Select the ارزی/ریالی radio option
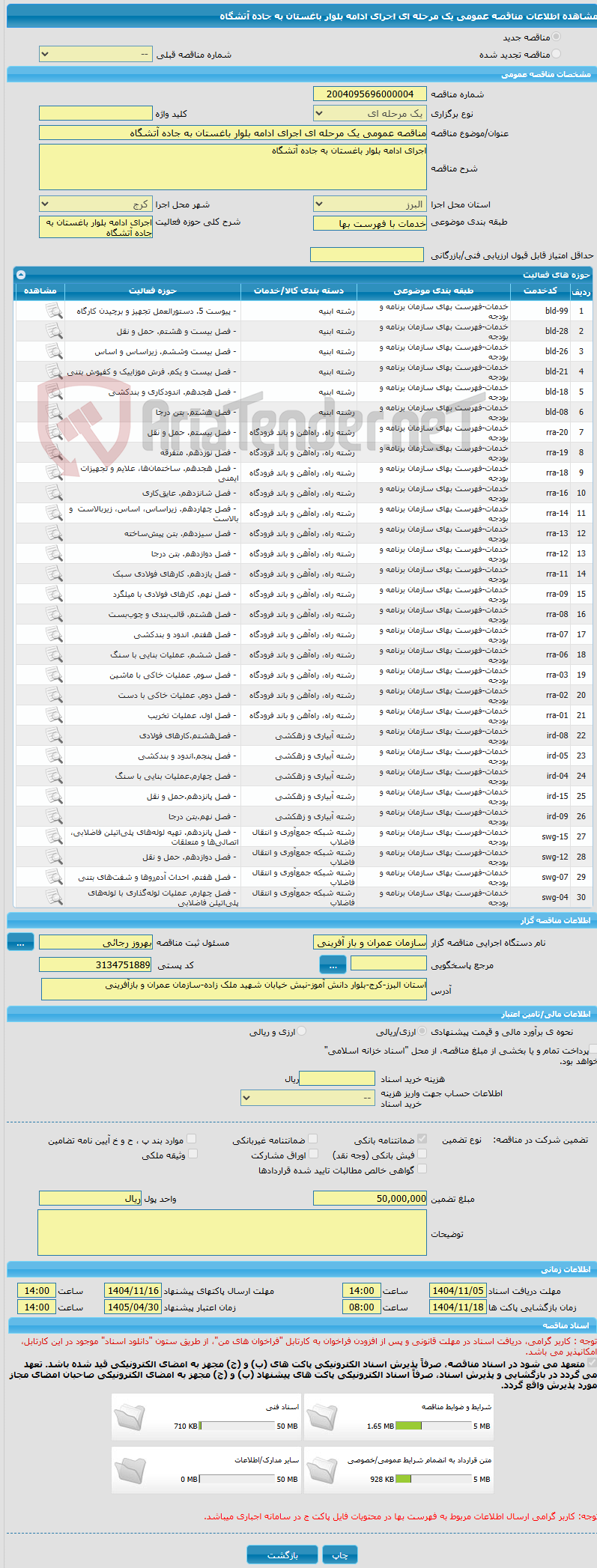 [x=422, y=1031]
